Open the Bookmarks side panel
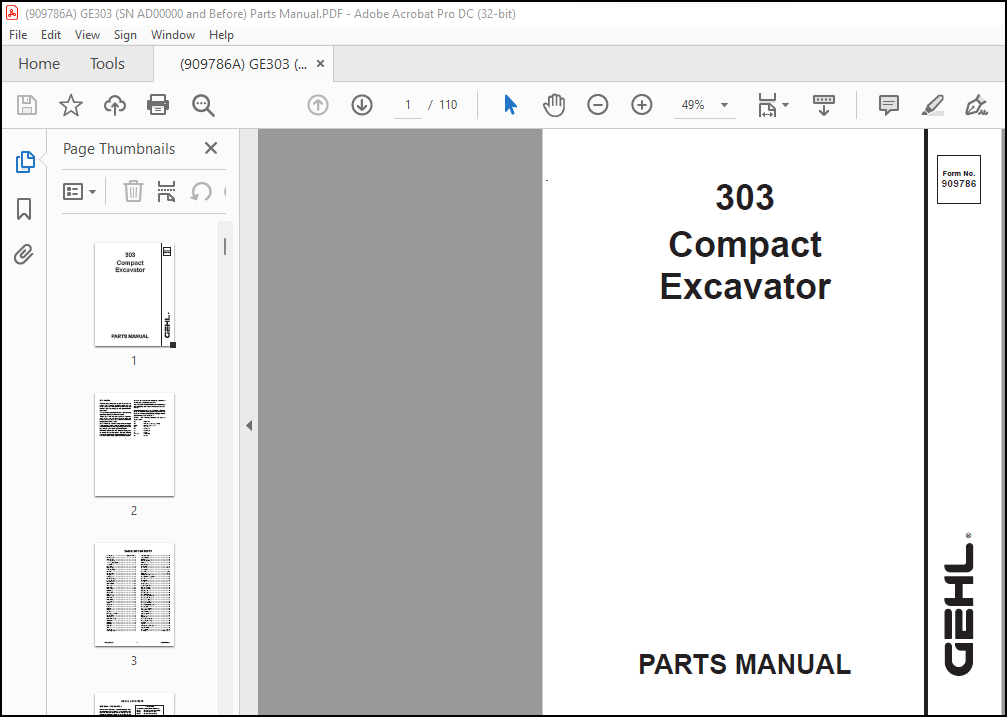This screenshot has width=1007, height=717. point(24,209)
